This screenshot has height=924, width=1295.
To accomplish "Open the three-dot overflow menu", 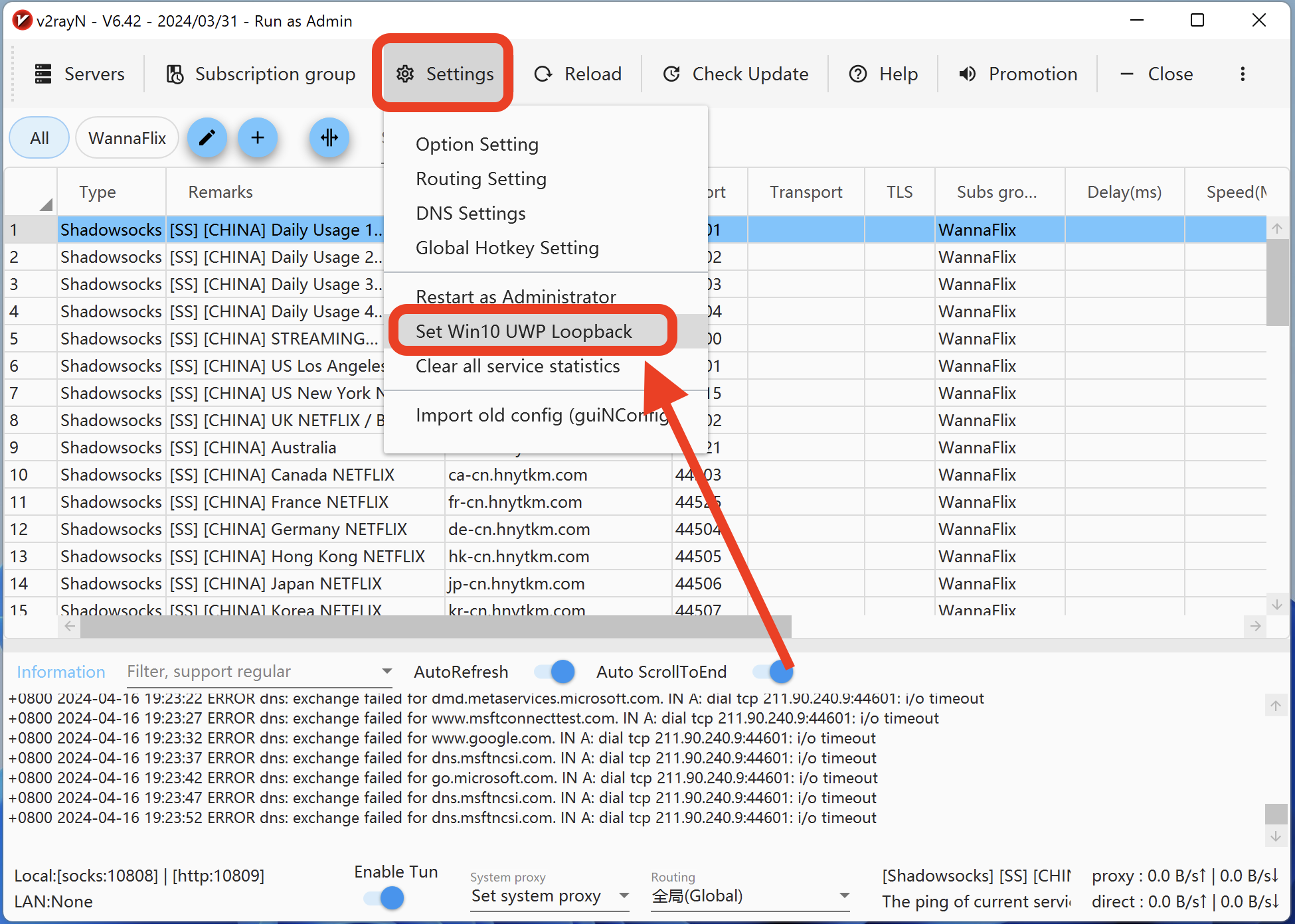I will [x=1243, y=74].
